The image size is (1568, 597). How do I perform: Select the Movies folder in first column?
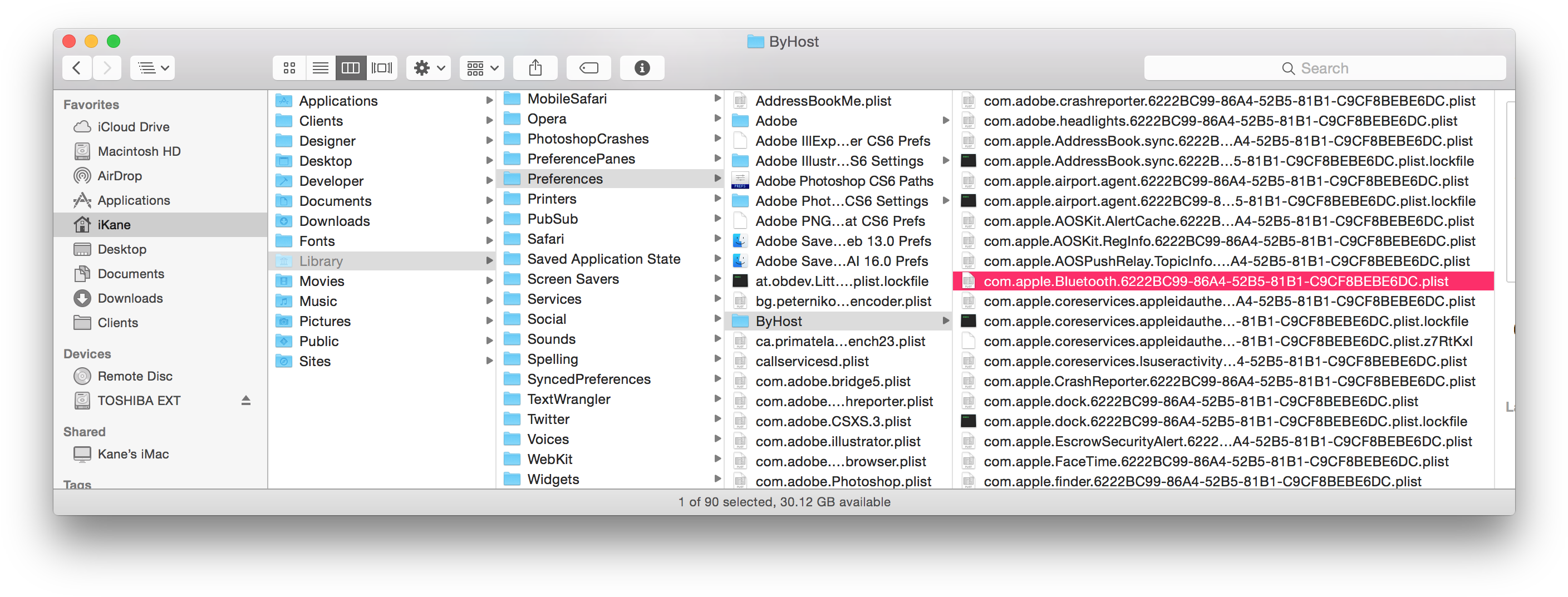[382, 281]
